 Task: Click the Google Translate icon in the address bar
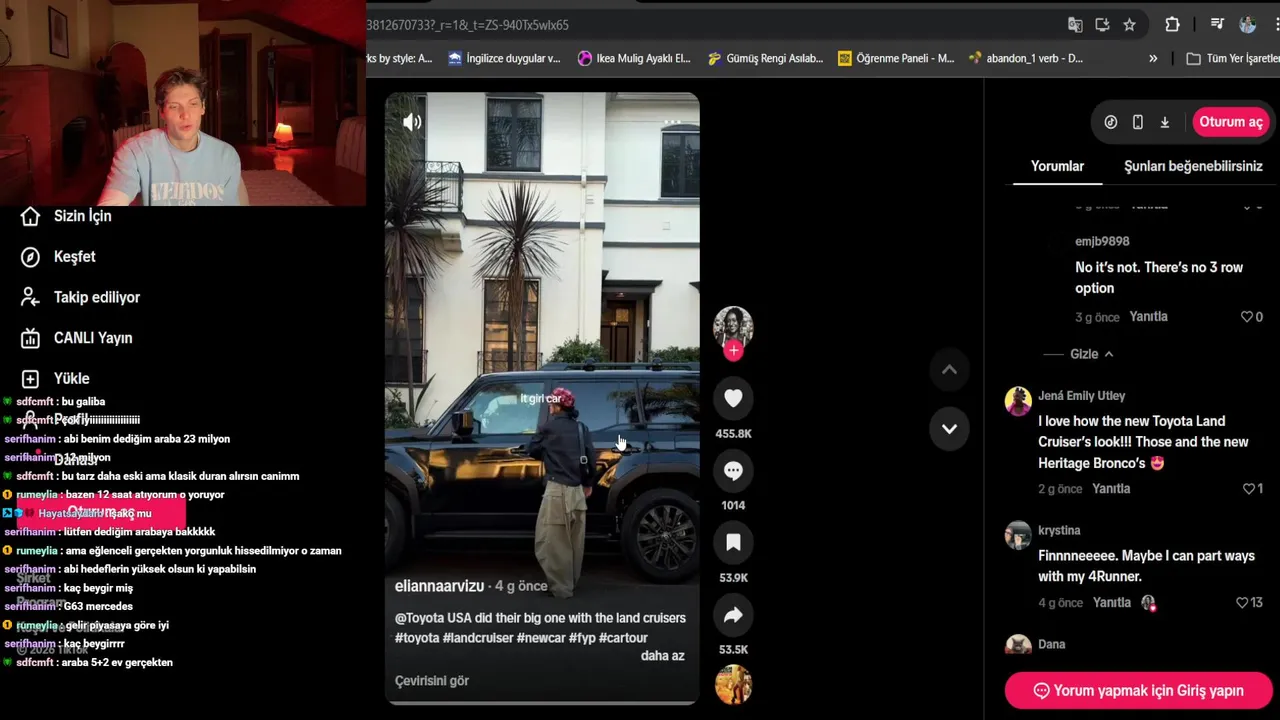1075,25
